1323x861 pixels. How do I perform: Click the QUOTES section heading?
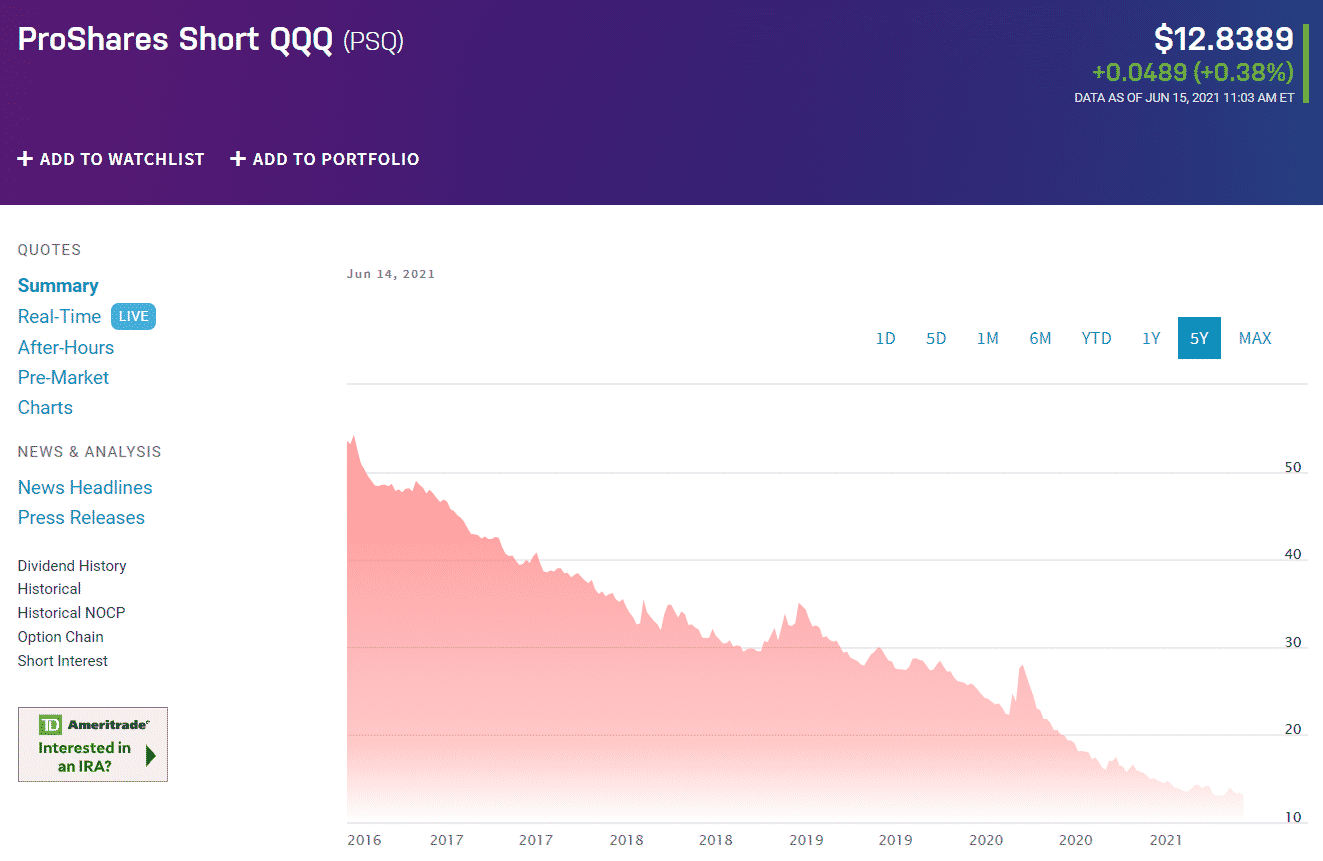tap(49, 250)
